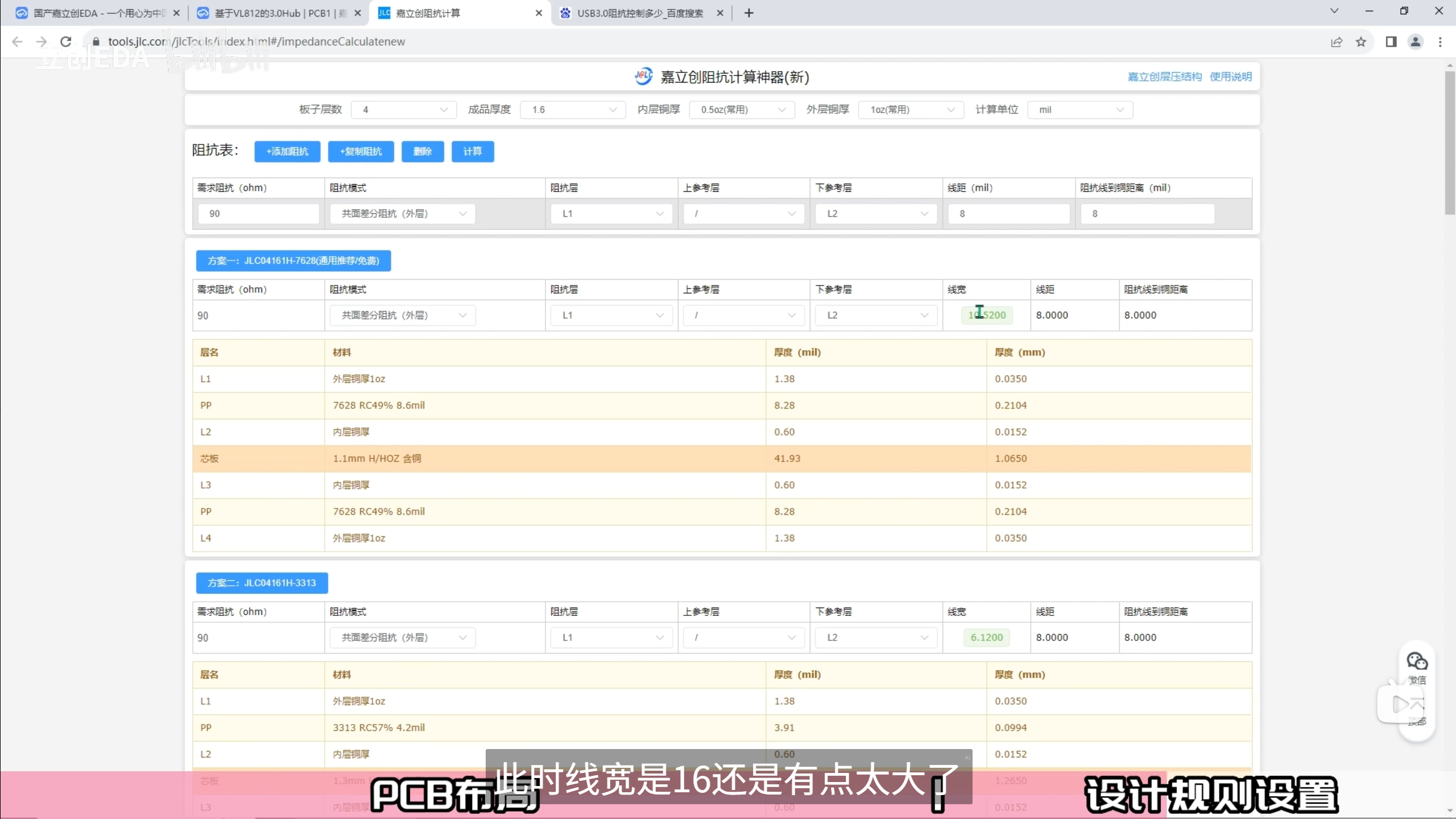Click the 需求阻抗 input field with 90
1456x819 pixels.
click(x=258, y=214)
